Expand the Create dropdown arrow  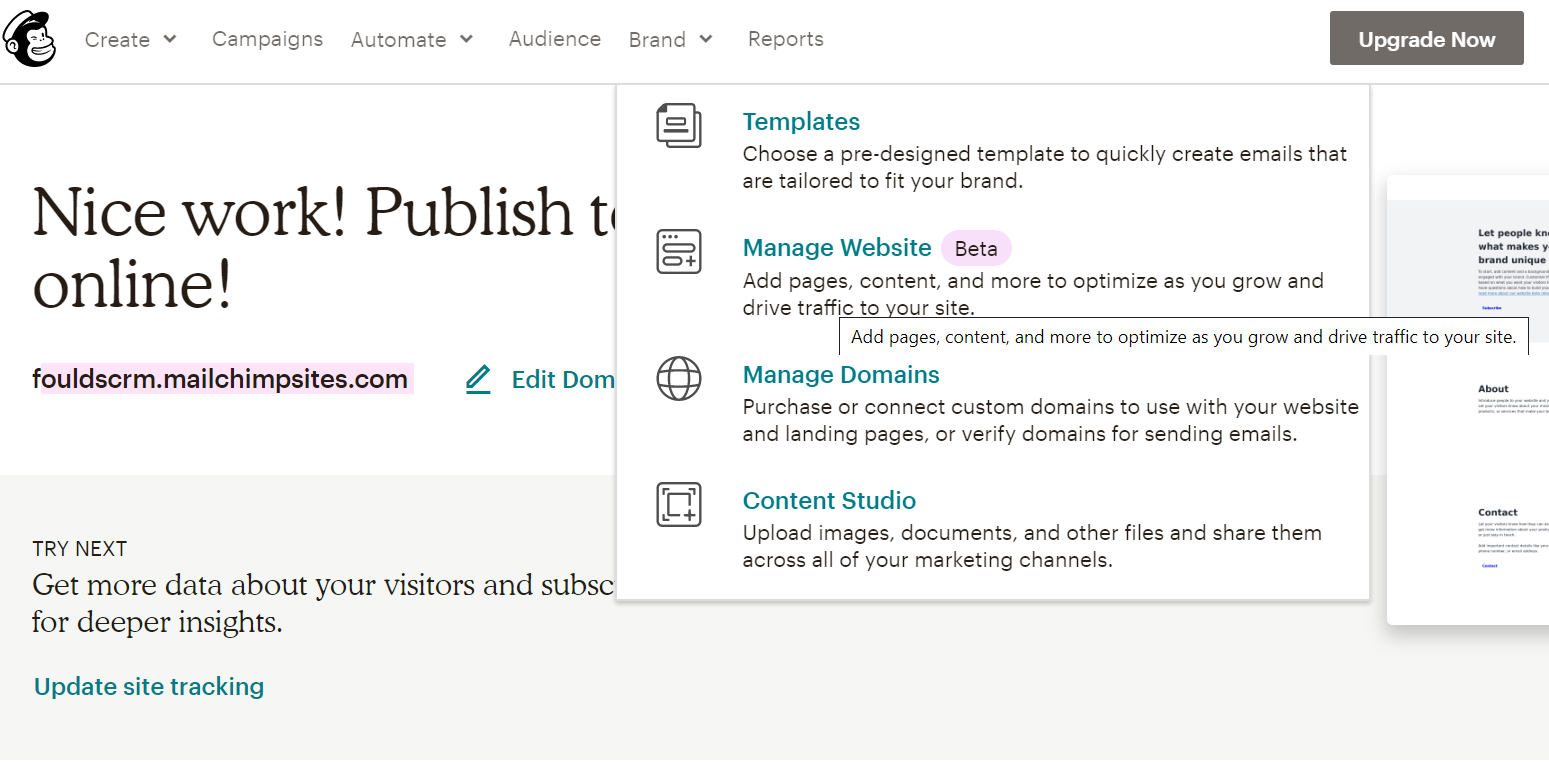pos(170,39)
